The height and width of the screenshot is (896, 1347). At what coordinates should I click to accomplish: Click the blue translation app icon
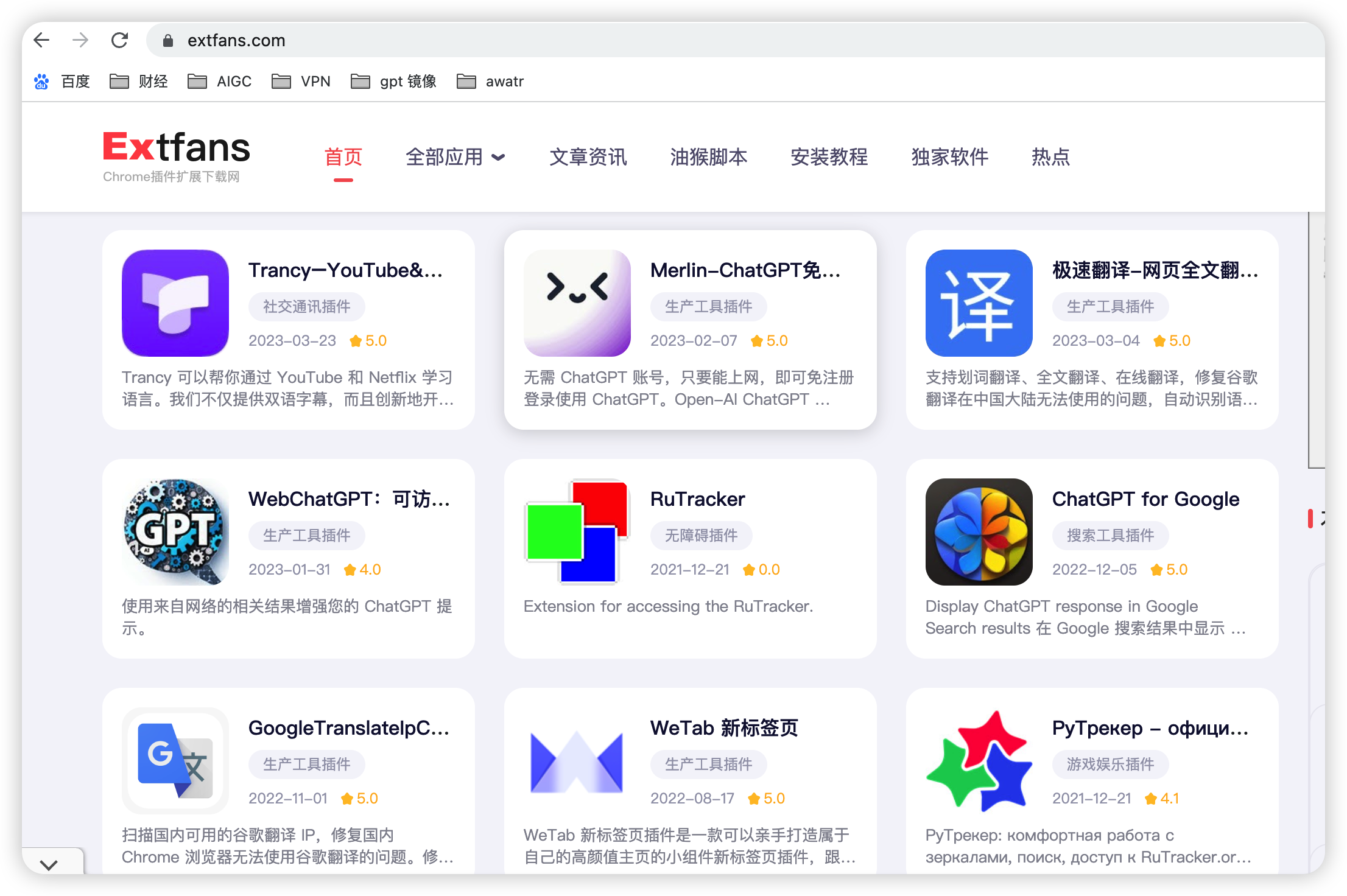[979, 303]
